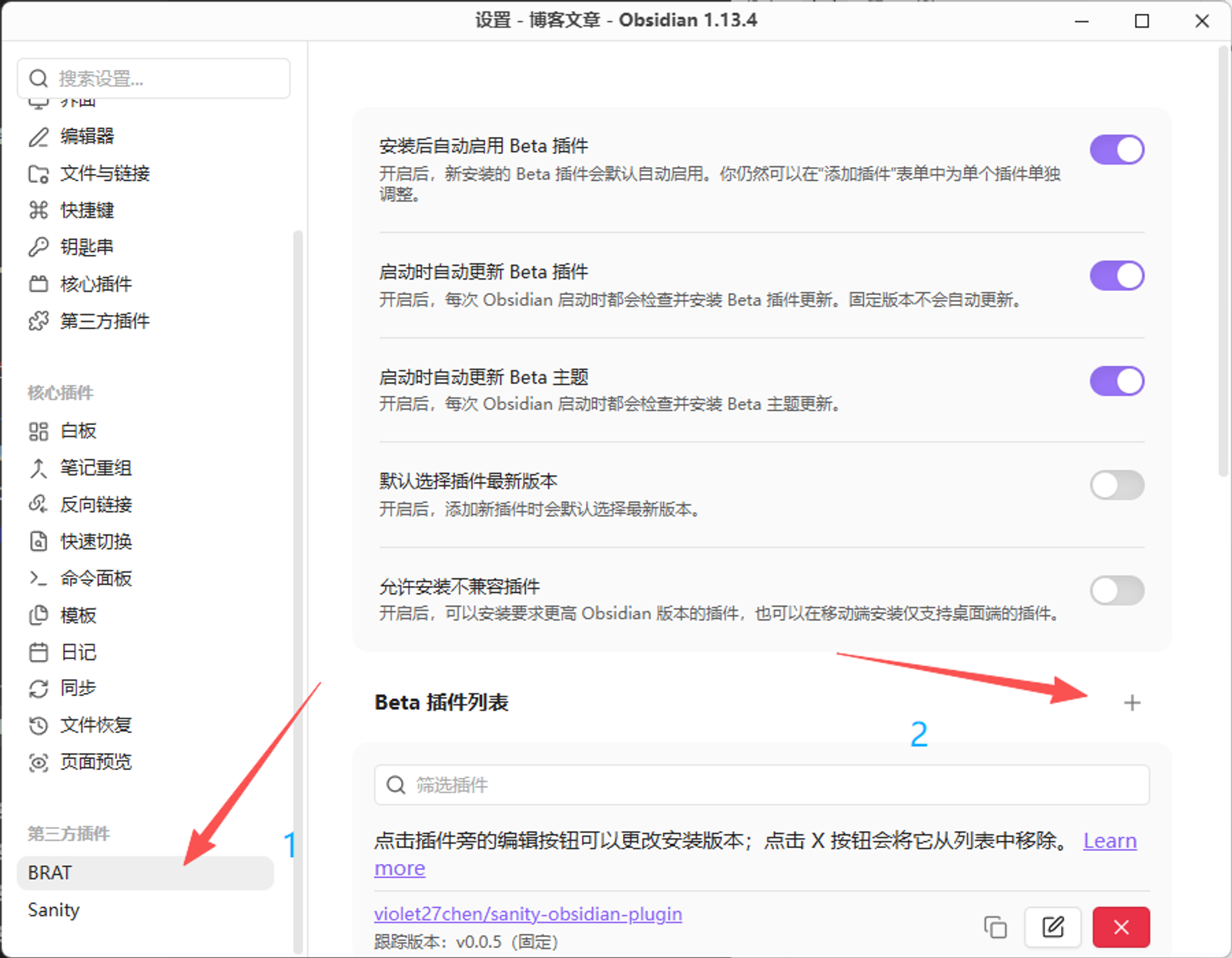Open 模板 plugin settings
The width and height of the screenshot is (1232, 958).
click(x=146, y=615)
